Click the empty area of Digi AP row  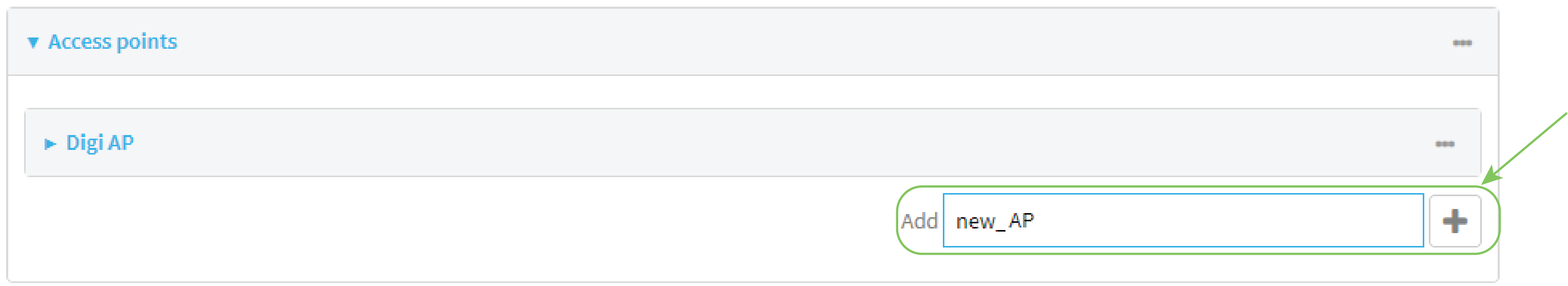point(730,144)
